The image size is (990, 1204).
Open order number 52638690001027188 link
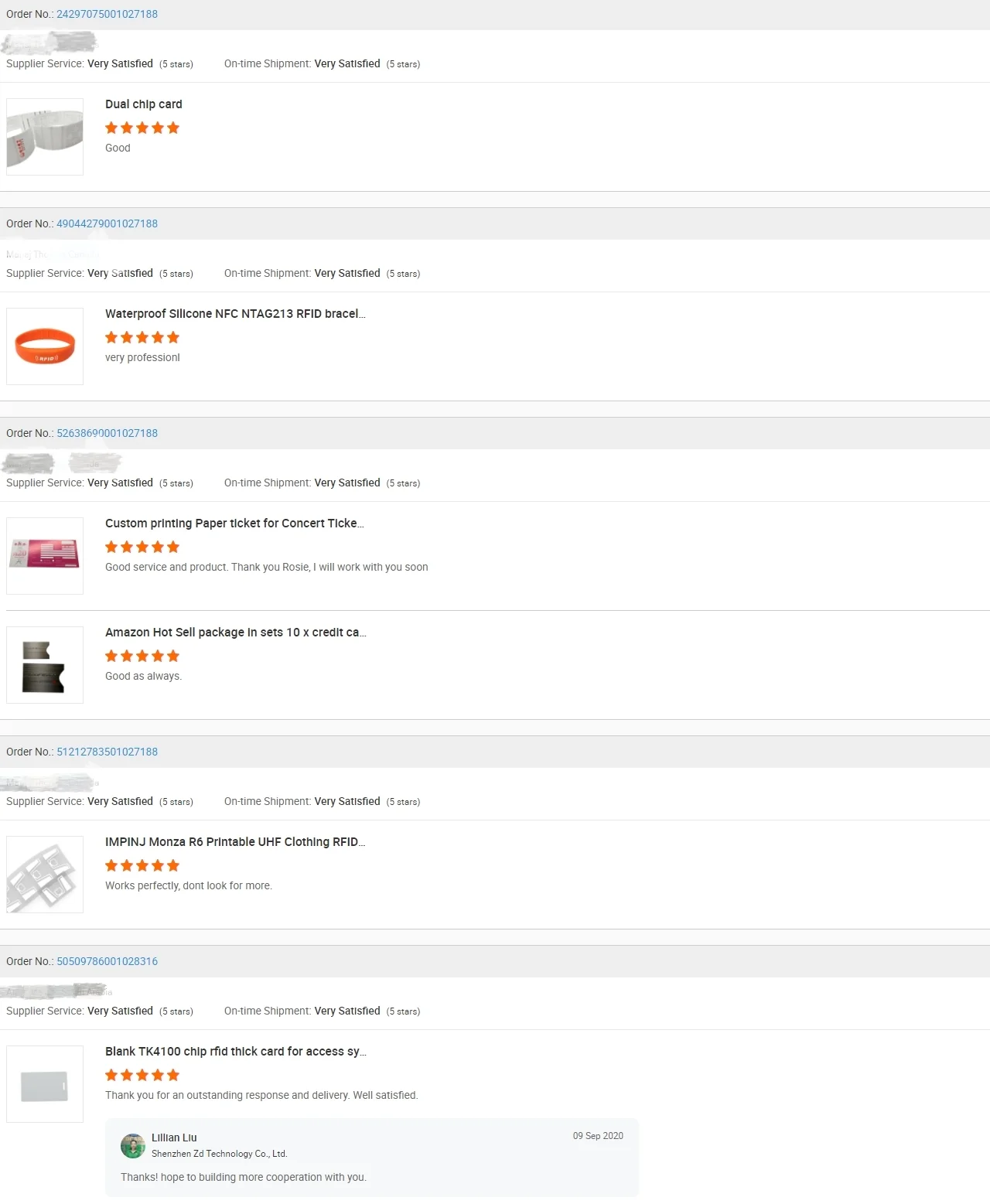(x=107, y=433)
